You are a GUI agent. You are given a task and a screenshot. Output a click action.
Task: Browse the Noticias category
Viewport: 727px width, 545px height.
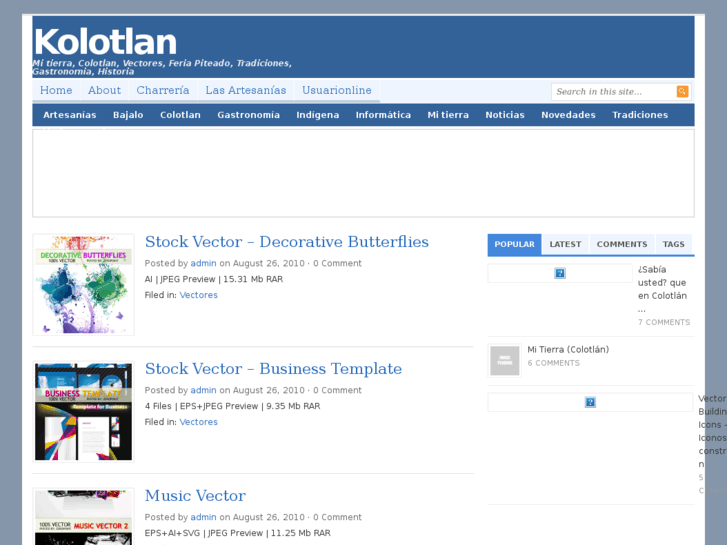coord(505,115)
